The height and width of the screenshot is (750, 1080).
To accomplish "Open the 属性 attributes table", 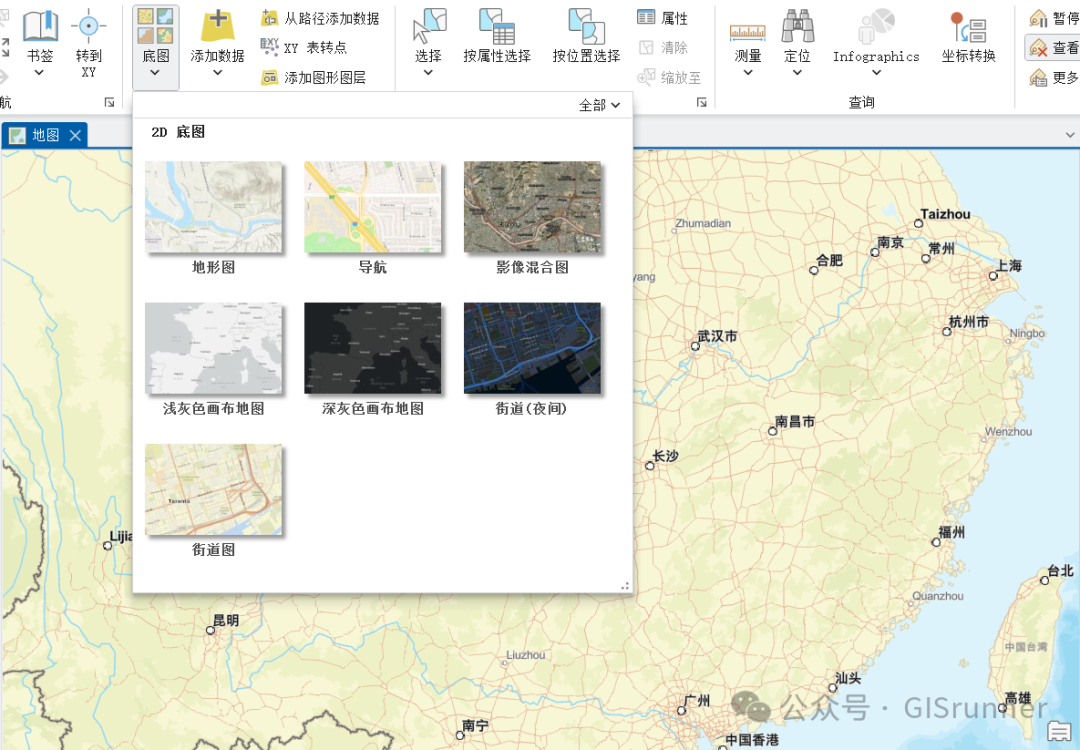I will (663, 18).
